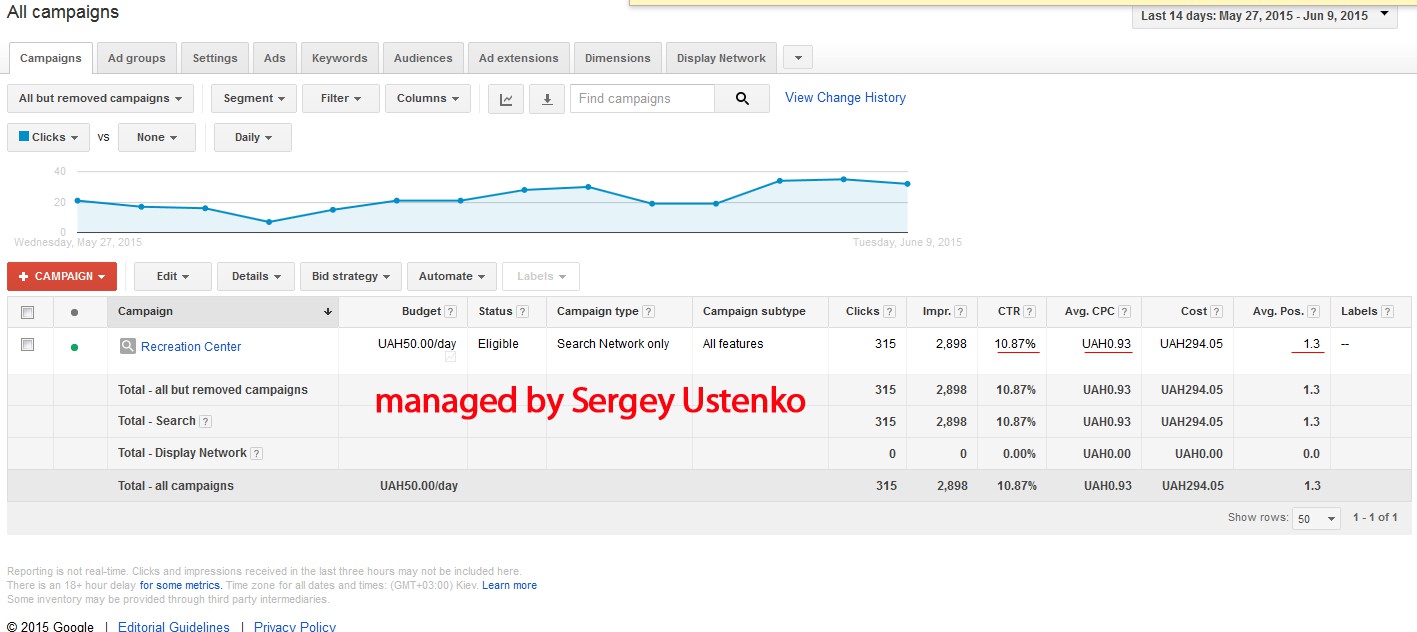Viewport: 1417px width, 632px height.
Task: Click the red + CAMPAIGN button
Action: coord(62,277)
